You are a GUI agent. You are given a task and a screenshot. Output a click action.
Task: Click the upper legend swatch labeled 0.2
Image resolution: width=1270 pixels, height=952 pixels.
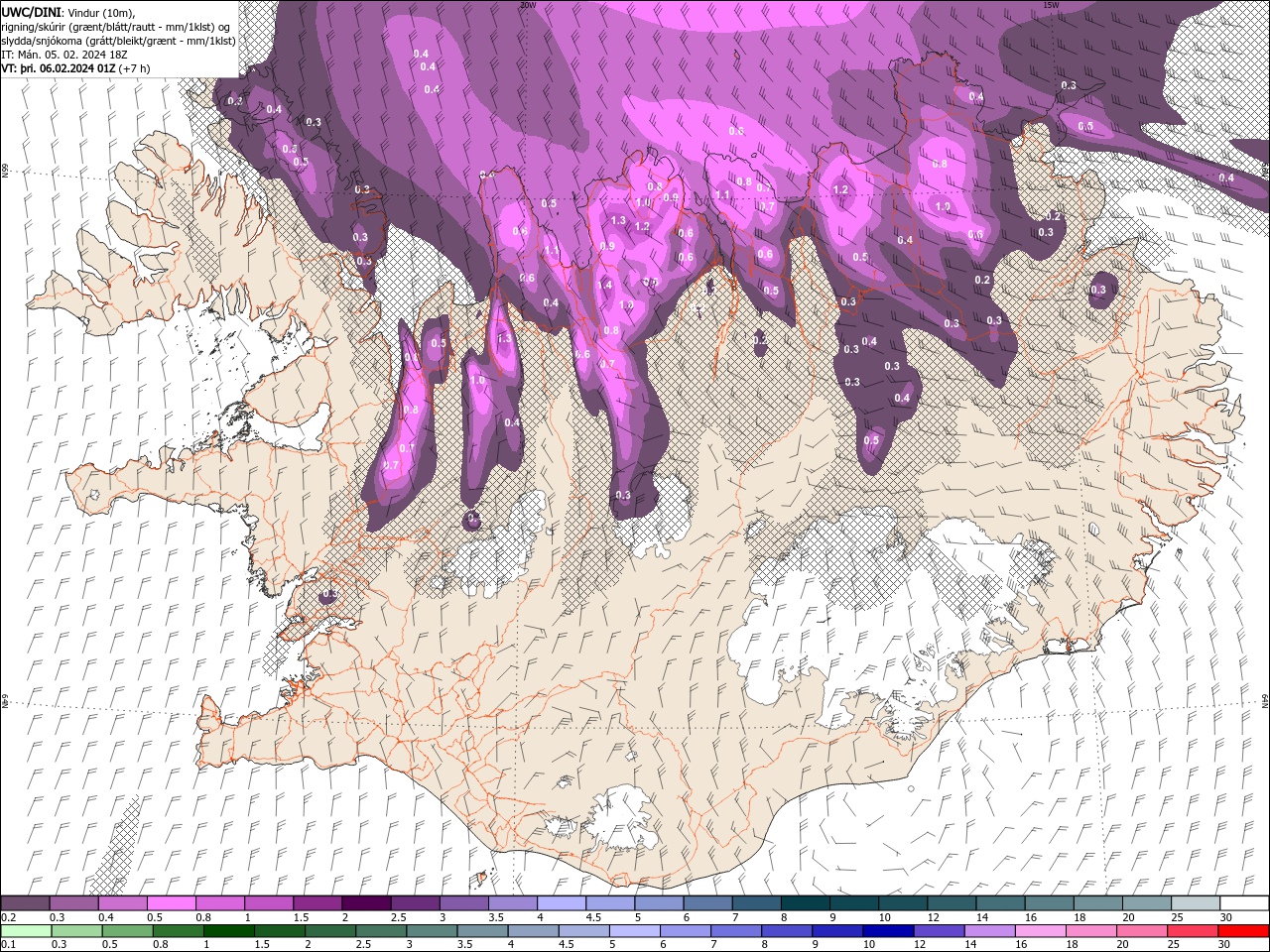pyautogui.click(x=26, y=903)
